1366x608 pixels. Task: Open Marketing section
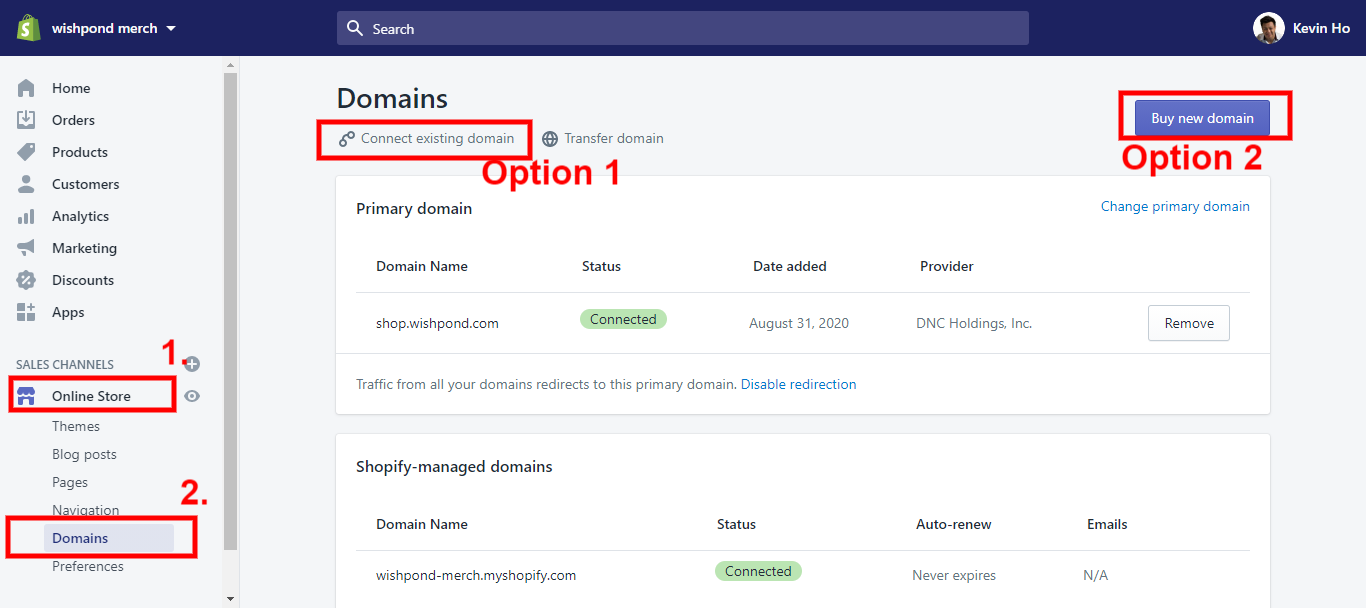click(x=84, y=248)
